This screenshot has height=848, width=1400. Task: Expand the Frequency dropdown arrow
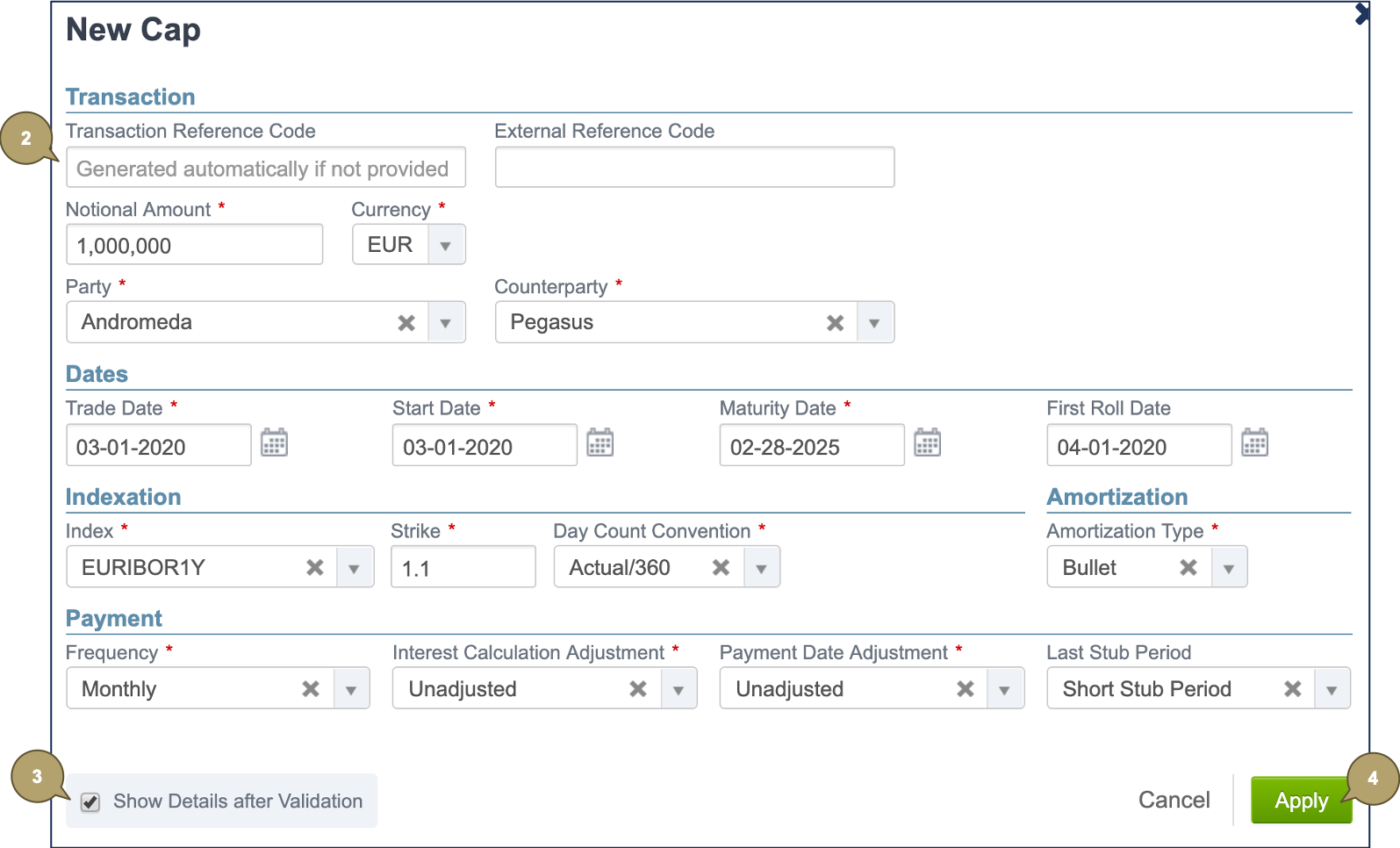[x=351, y=690]
